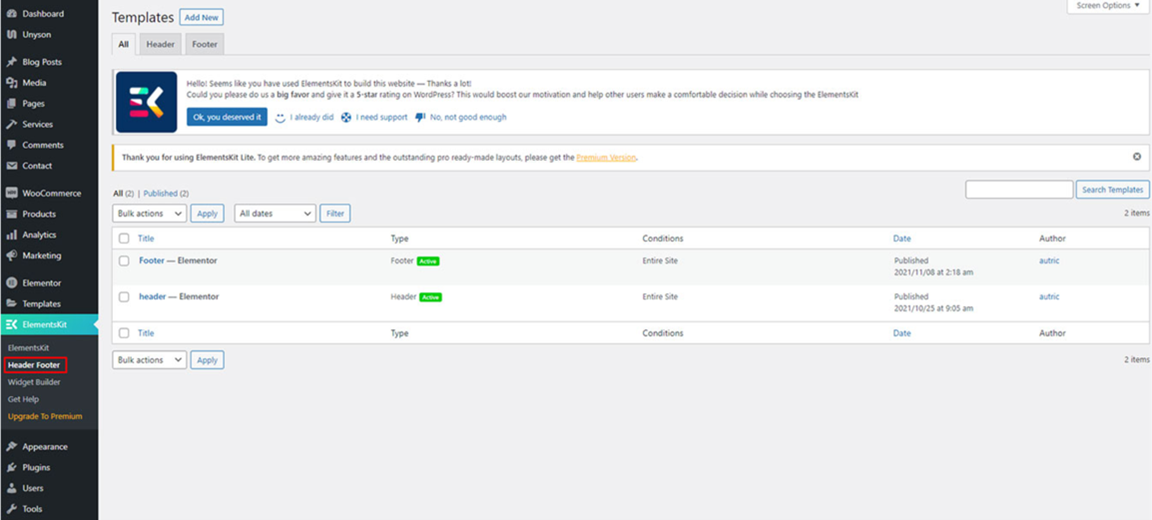This screenshot has height=520, width=1152.
Task: Click the bottom Apply button
Action: coord(207,360)
